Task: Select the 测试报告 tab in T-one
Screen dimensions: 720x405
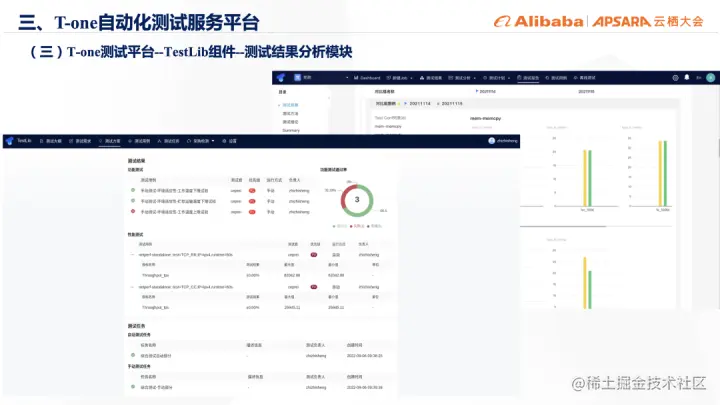Action: [x=528, y=78]
